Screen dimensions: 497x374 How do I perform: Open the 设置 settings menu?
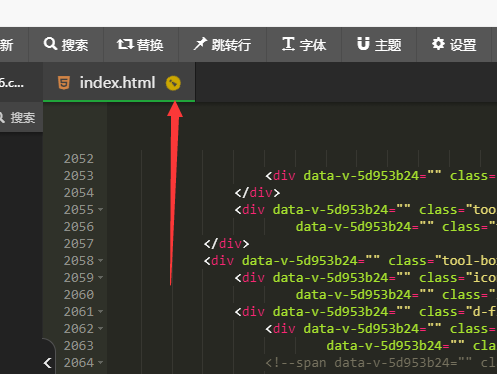tap(454, 45)
